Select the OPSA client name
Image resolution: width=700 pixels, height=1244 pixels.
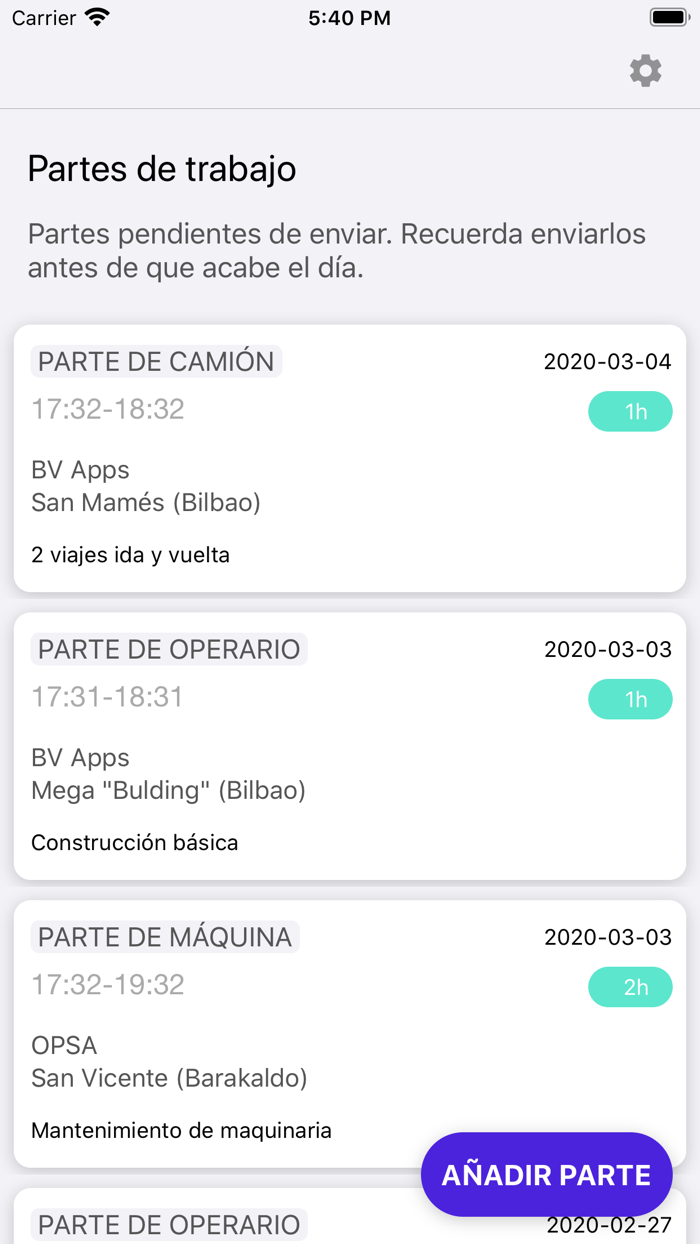click(x=63, y=1045)
